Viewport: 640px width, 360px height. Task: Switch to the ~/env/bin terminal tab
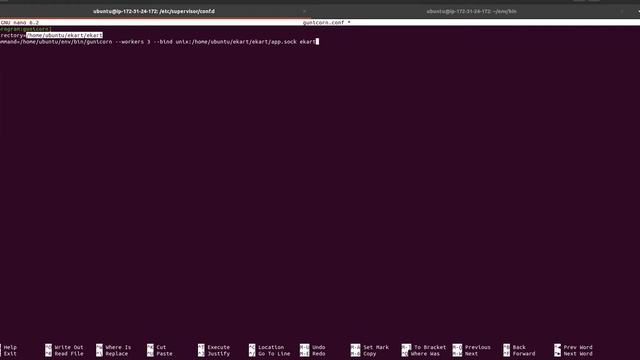tap(471, 11)
